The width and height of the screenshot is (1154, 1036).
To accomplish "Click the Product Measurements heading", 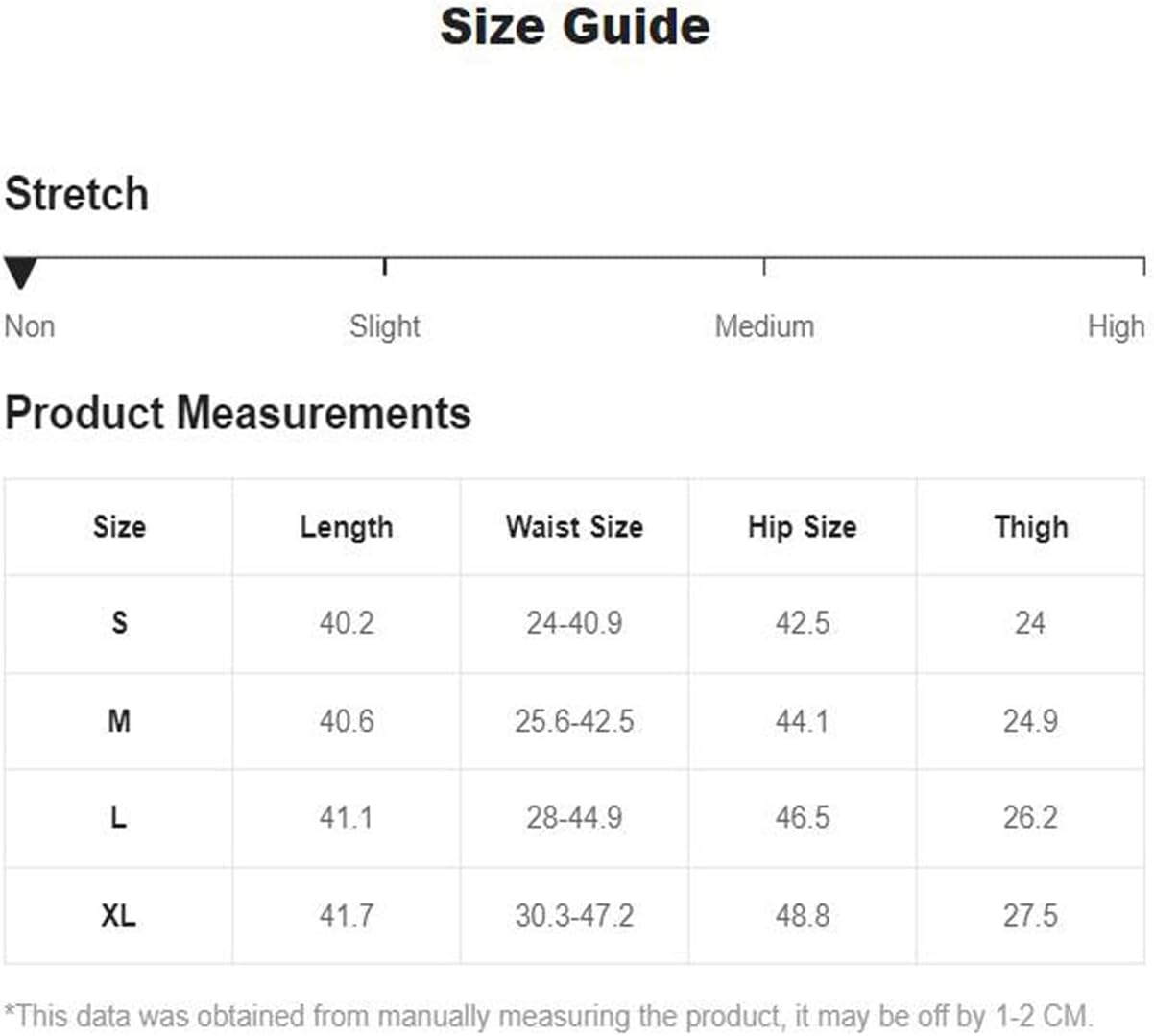I will (x=238, y=413).
